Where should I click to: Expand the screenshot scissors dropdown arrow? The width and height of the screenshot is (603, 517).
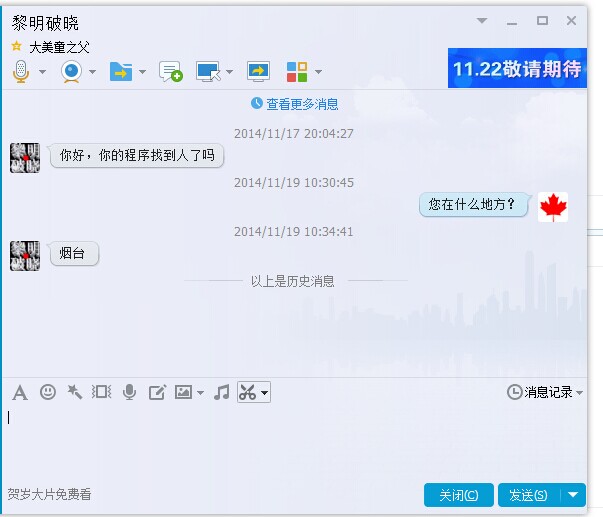tap(264, 393)
